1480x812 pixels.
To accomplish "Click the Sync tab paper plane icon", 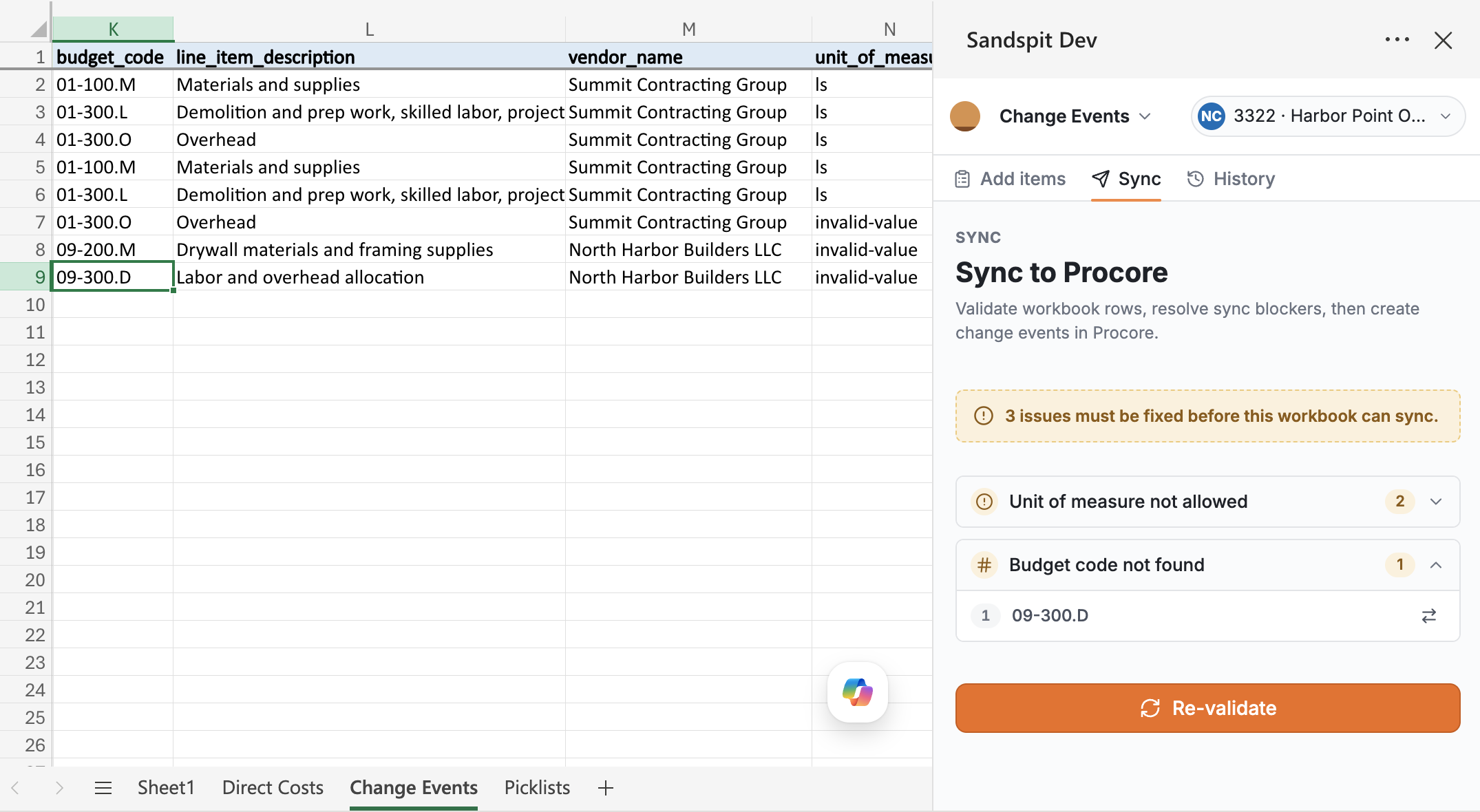I will [1101, 179].
